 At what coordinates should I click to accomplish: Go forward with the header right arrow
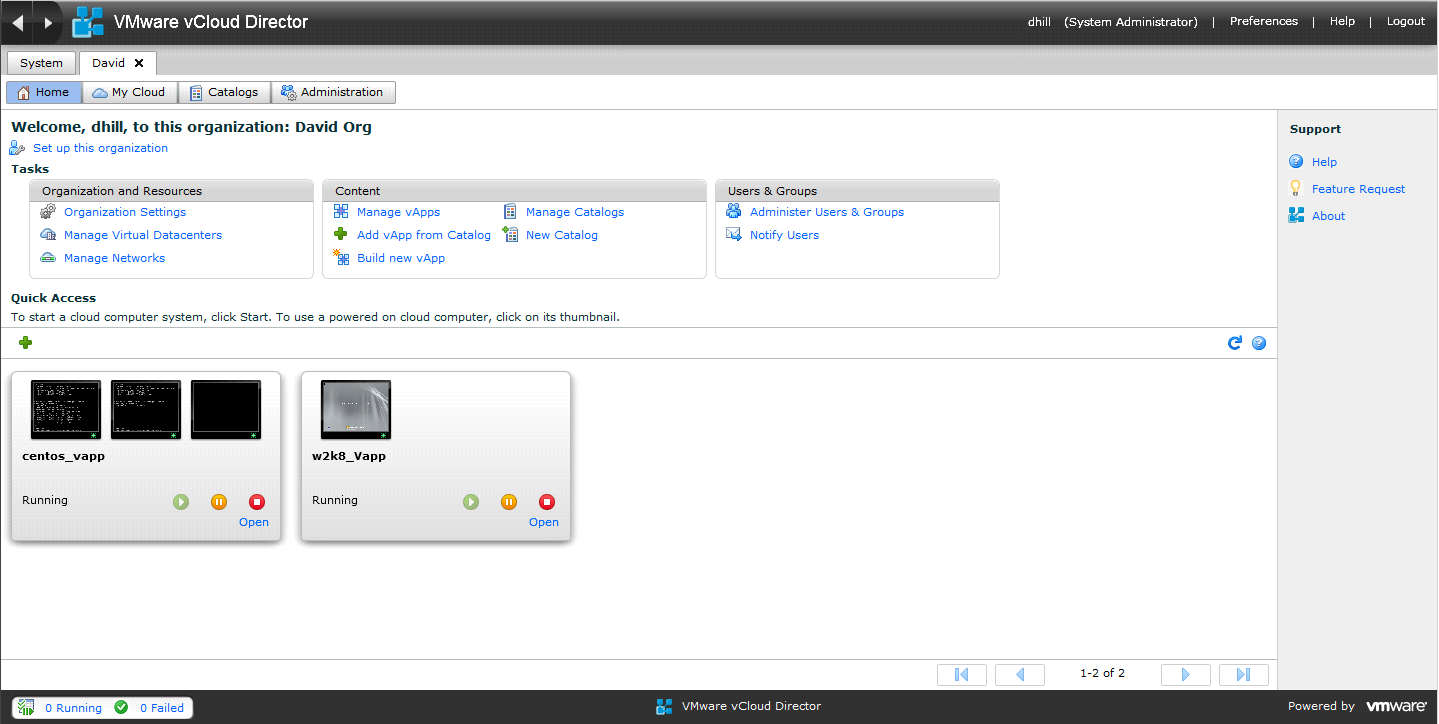pyautogui.click(x=47, y=22)
